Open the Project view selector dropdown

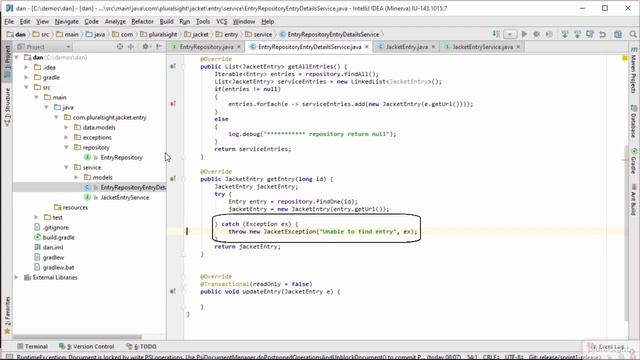(x=43, y=47)
